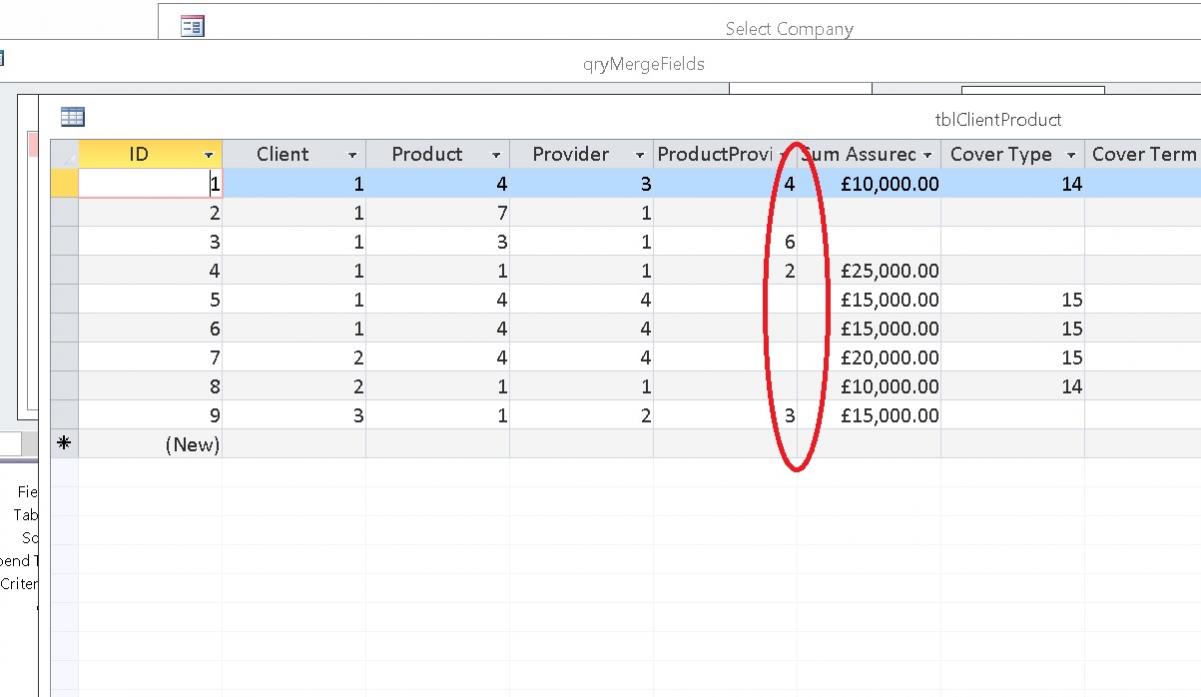Click the (New) cell in ID column
The width and height of the screenshot is (1201, 697).
(150, 444)
